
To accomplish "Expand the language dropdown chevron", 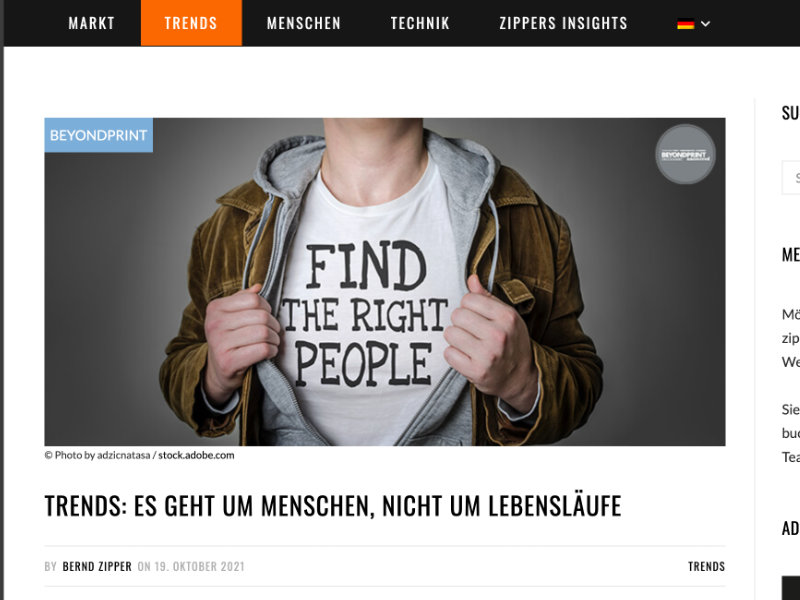I will (x=706, y=23).
